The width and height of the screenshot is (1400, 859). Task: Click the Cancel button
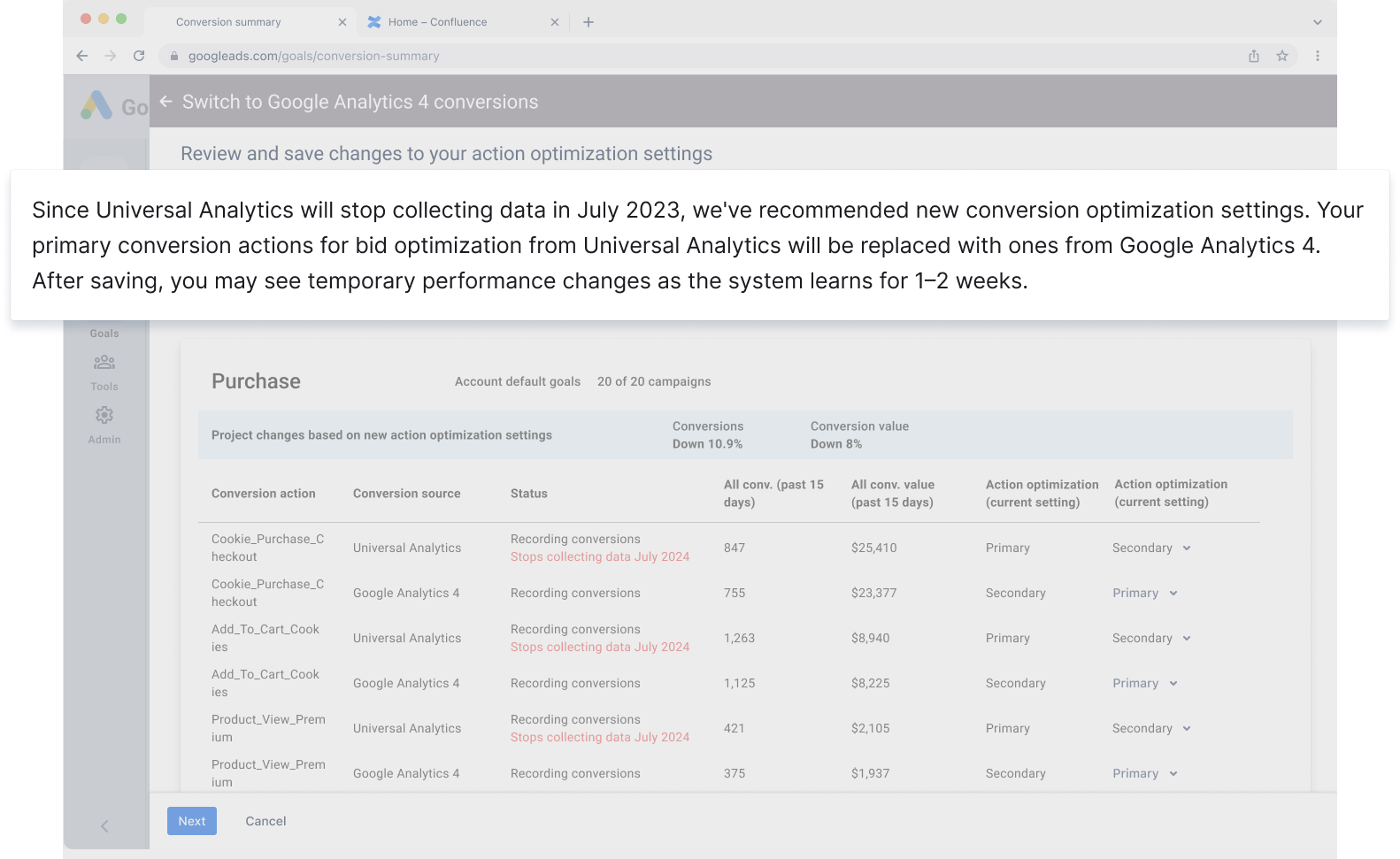(265, 821)
